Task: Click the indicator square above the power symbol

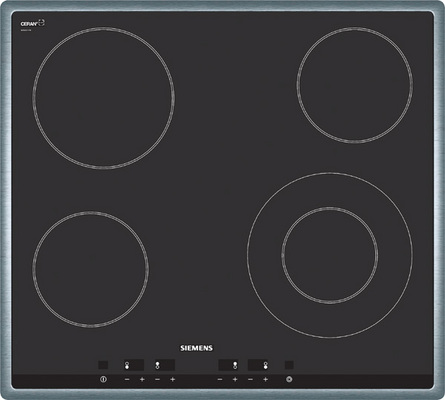Action: point(103,365)
